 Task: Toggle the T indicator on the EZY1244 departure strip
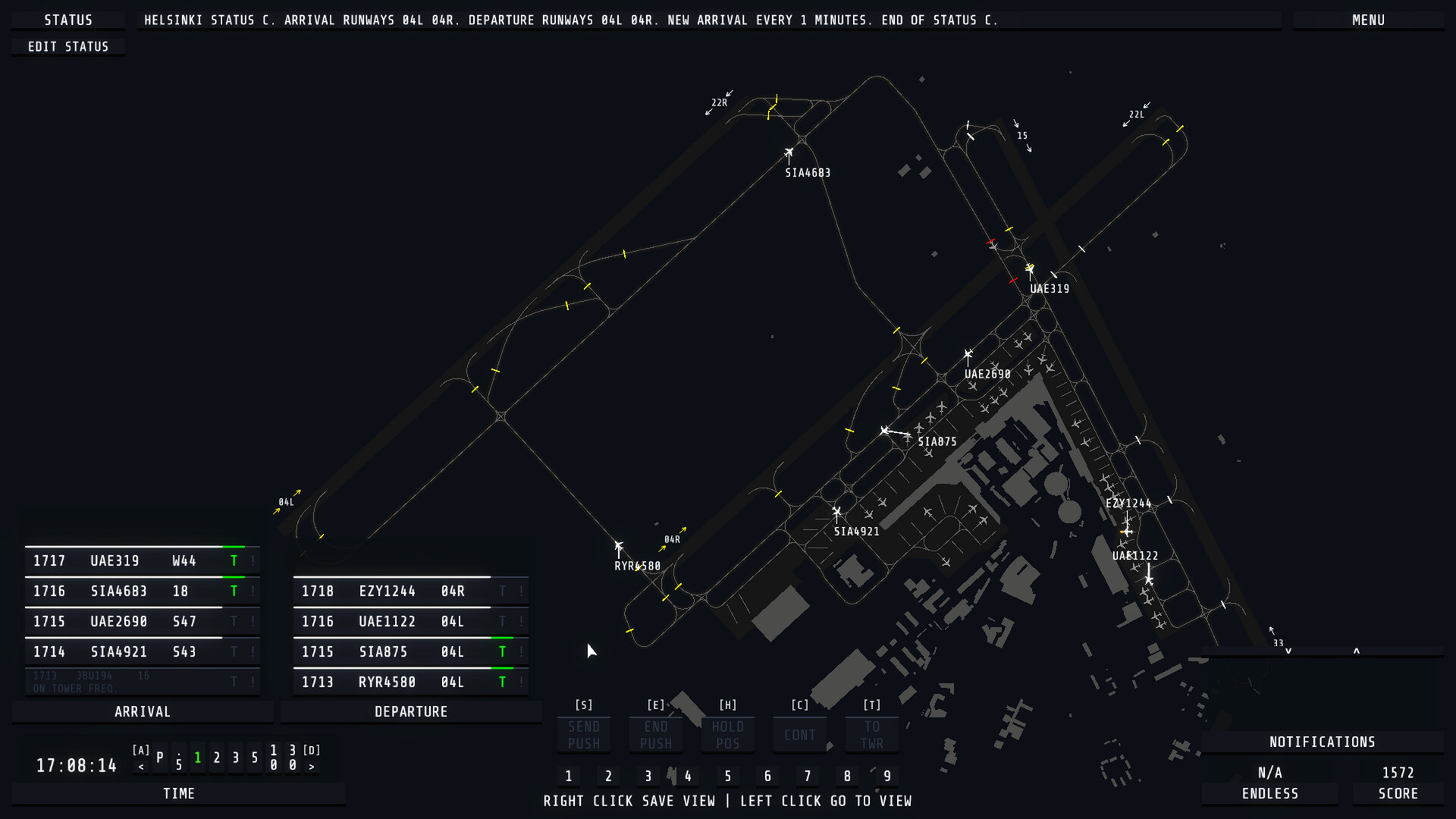501,591
